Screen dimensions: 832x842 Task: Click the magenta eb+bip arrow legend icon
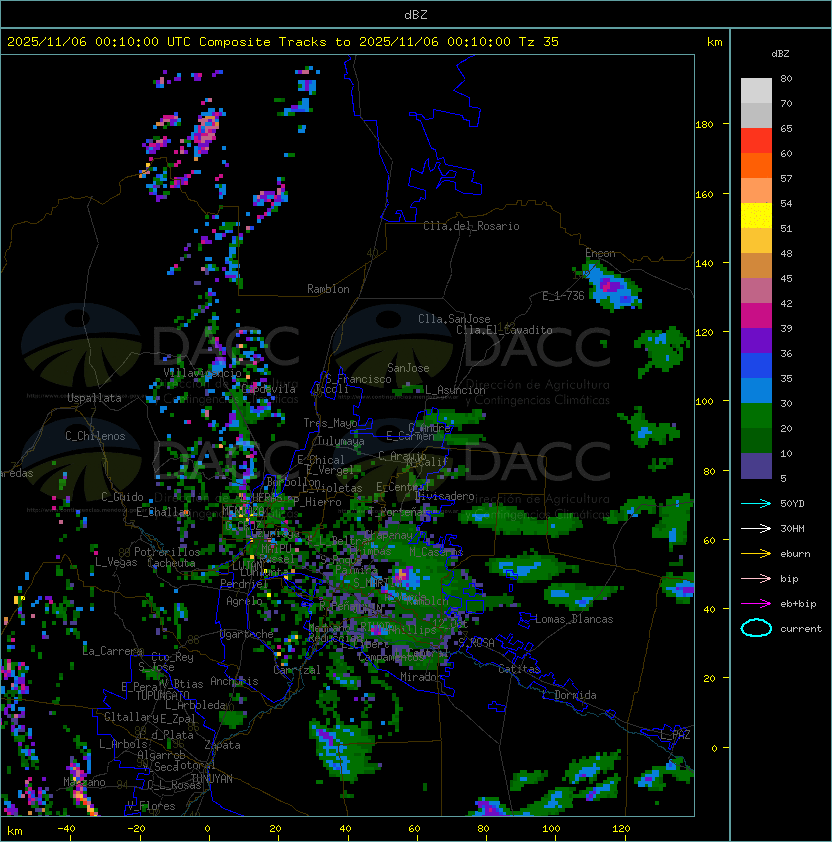(x=756, y=604)
